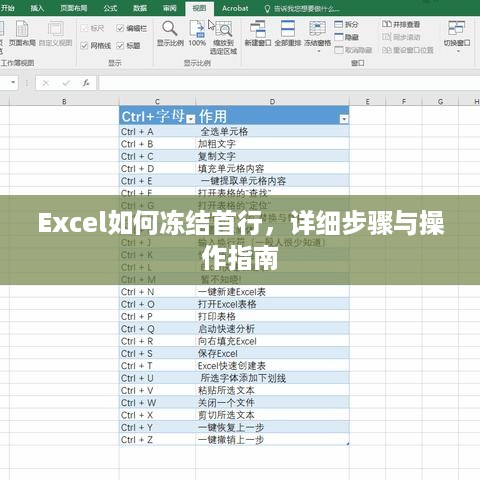Toggle the 标题 headings checkbox
This screenshot has height=480, width=480.
(x=128, y=45)
